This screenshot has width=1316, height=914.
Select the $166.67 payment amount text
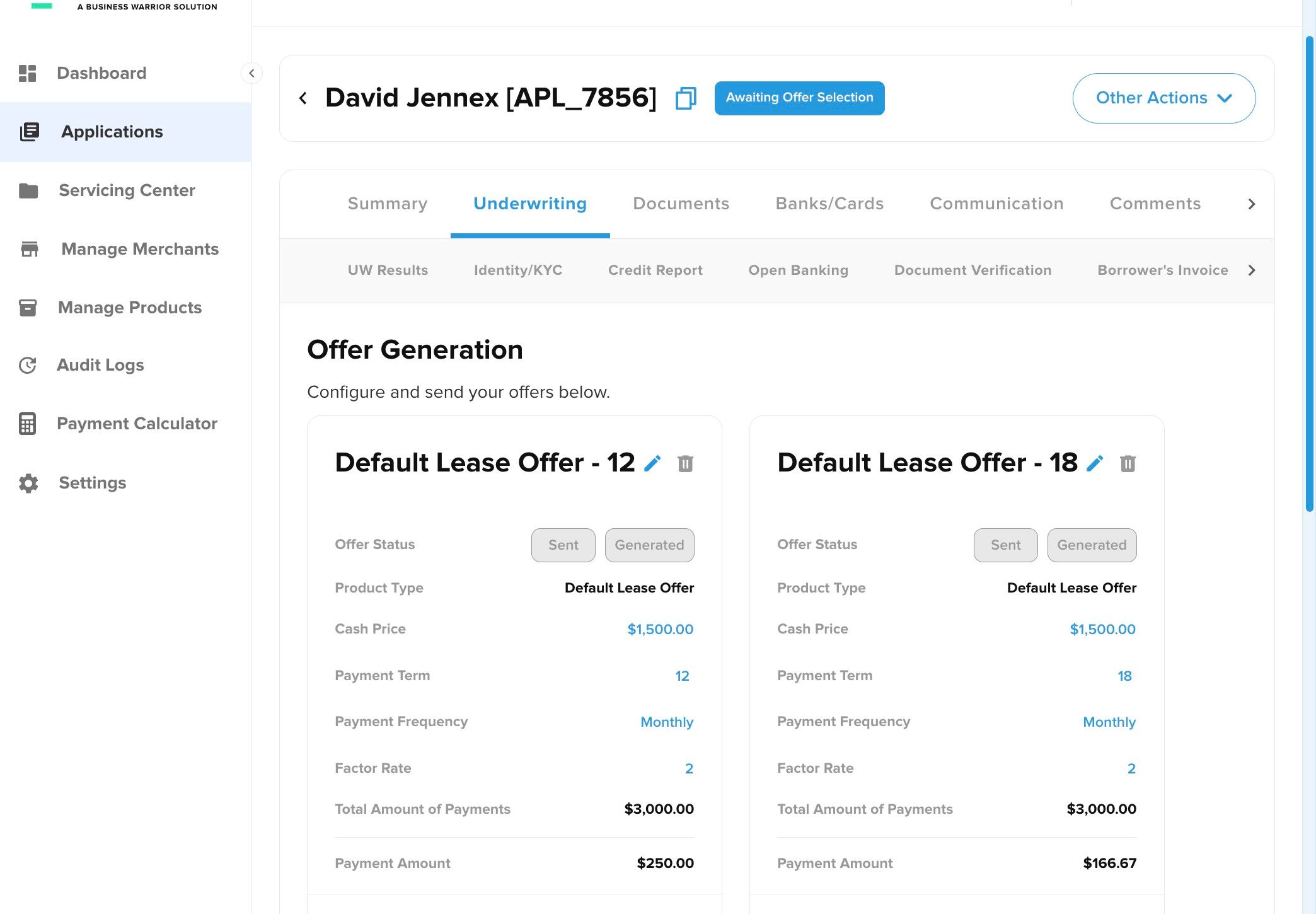point(1110,863)
